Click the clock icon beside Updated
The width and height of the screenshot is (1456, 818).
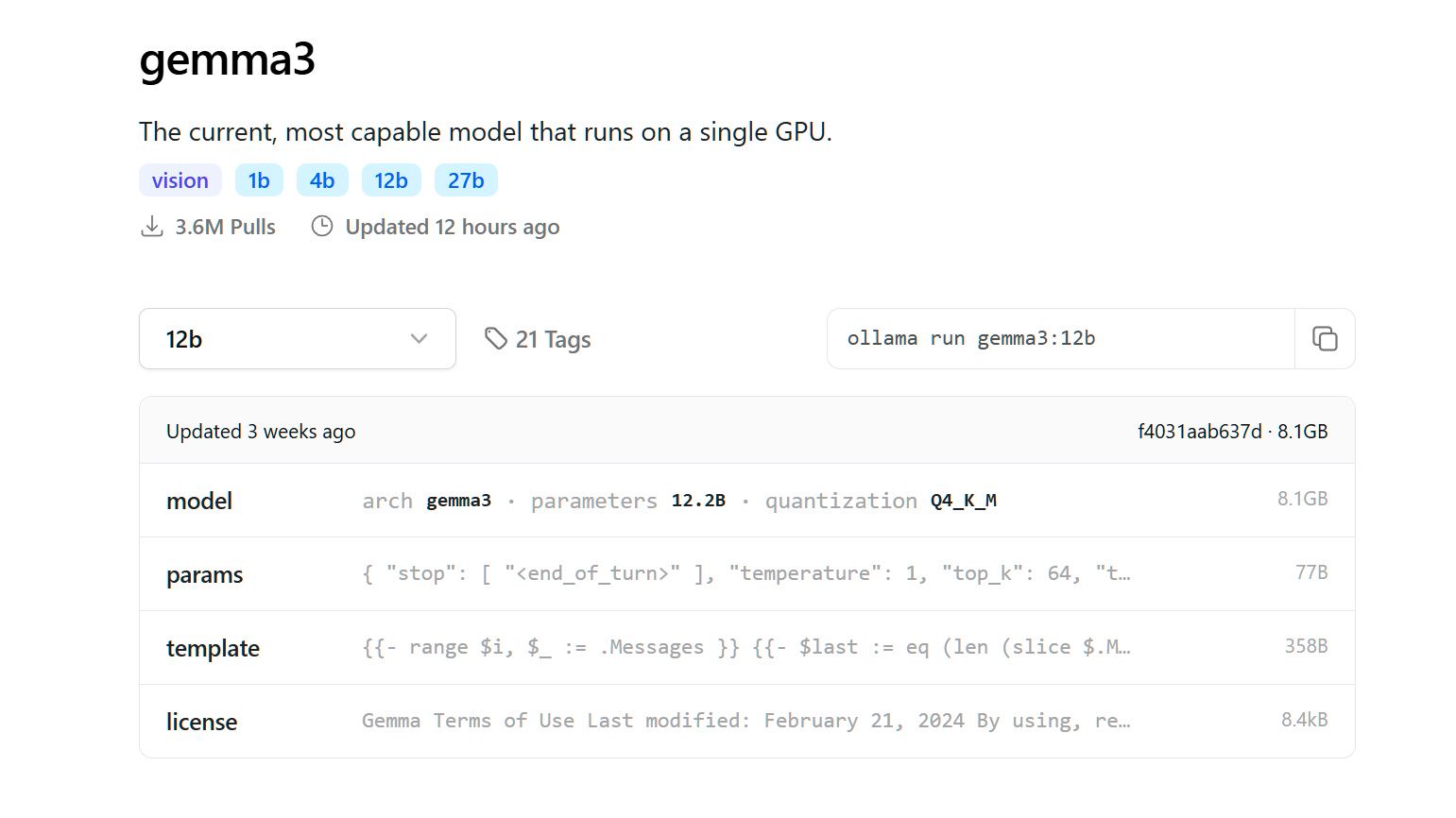(x=322, y=227)
